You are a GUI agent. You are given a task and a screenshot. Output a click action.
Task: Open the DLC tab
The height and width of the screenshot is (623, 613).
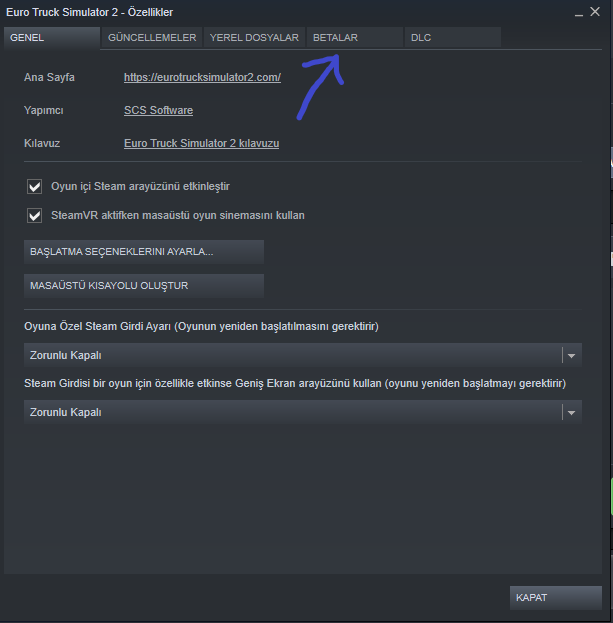(x=452, y=38)
